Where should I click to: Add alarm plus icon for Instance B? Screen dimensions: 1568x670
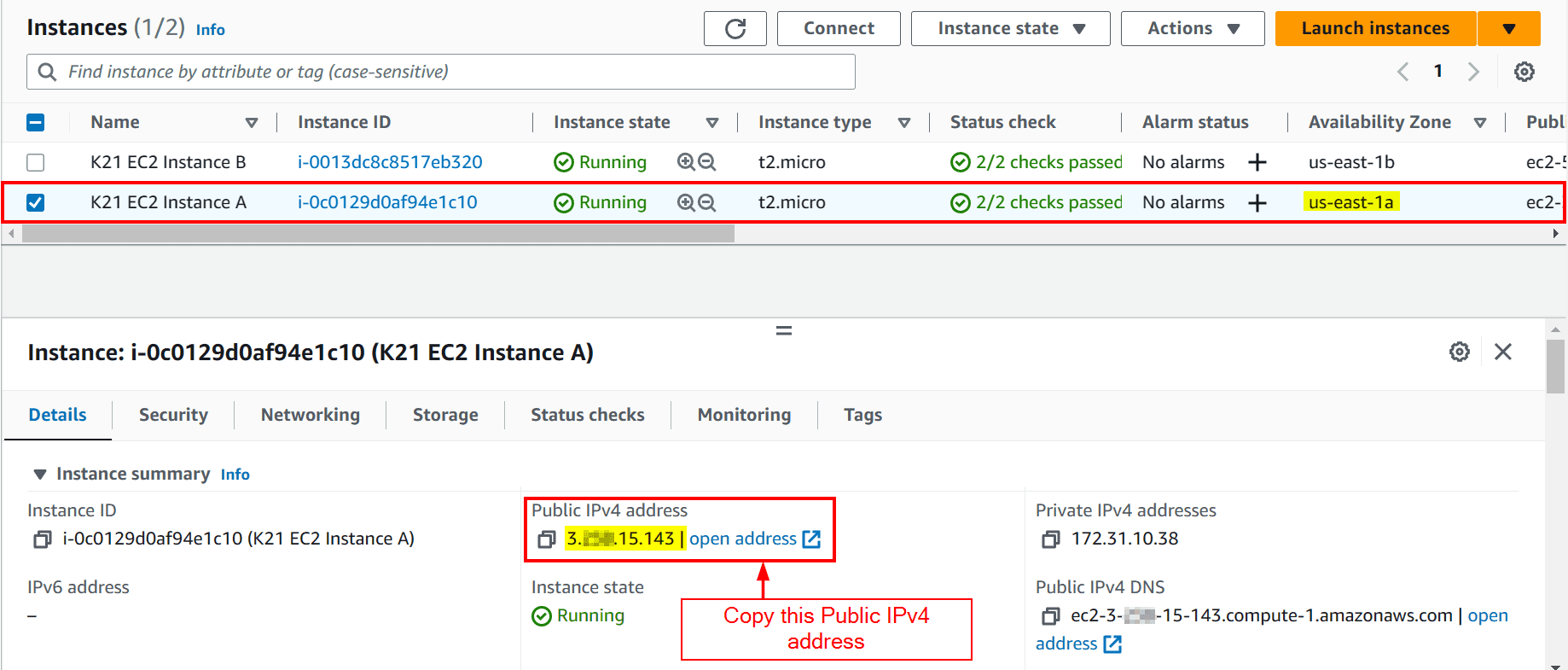point(1257,162)
